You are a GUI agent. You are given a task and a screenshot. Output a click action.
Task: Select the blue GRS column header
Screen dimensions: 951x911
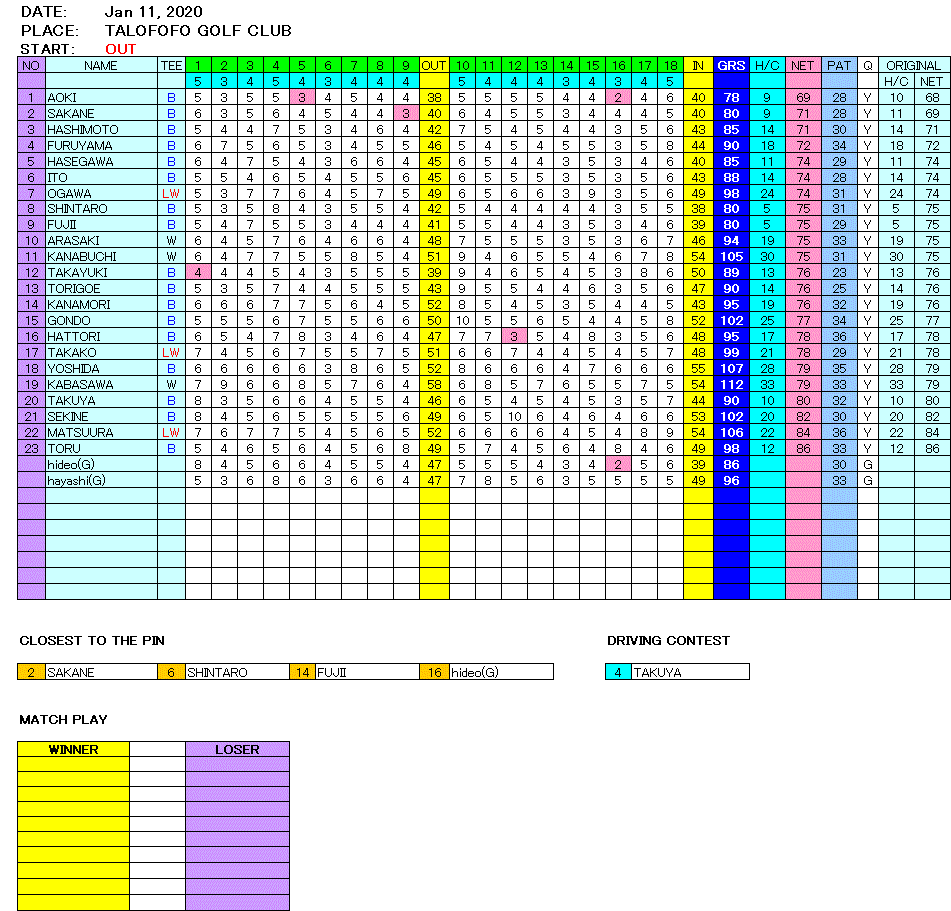pos(731,65)
